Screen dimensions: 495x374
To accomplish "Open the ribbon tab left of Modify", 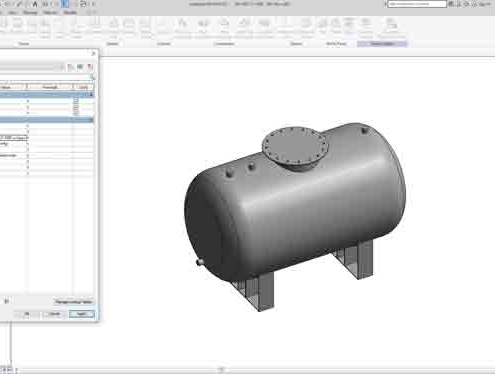I will click(x=50, y=12).
